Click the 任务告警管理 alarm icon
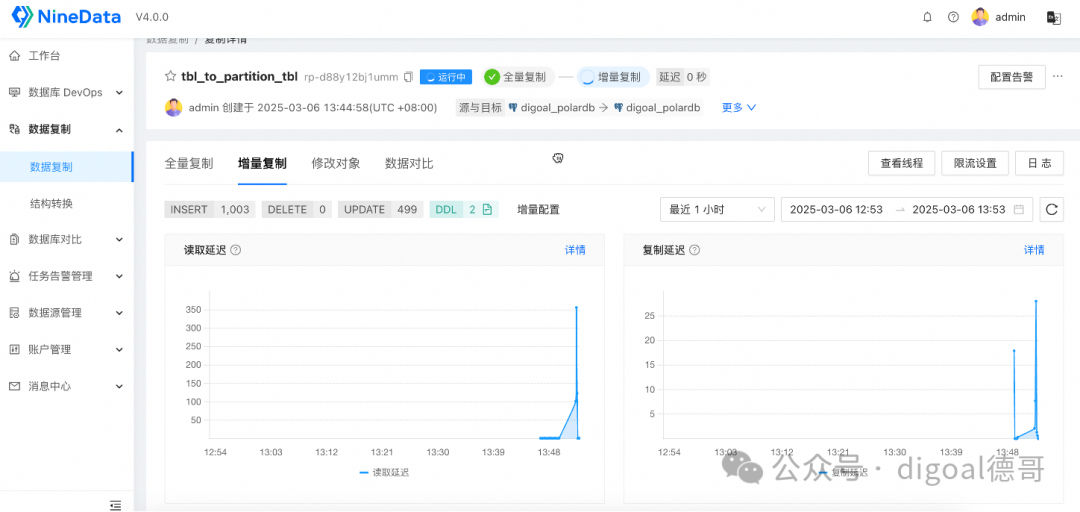Viewport: 1080px width, 512px height. point(14,276)
